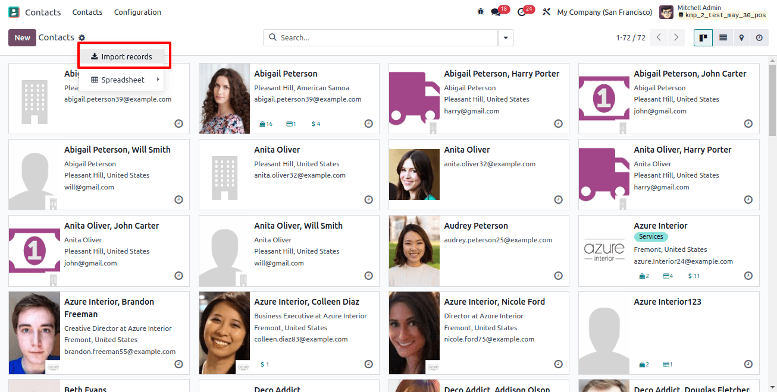Click the Contacts breadcrumb title

[x=56, y=37]
